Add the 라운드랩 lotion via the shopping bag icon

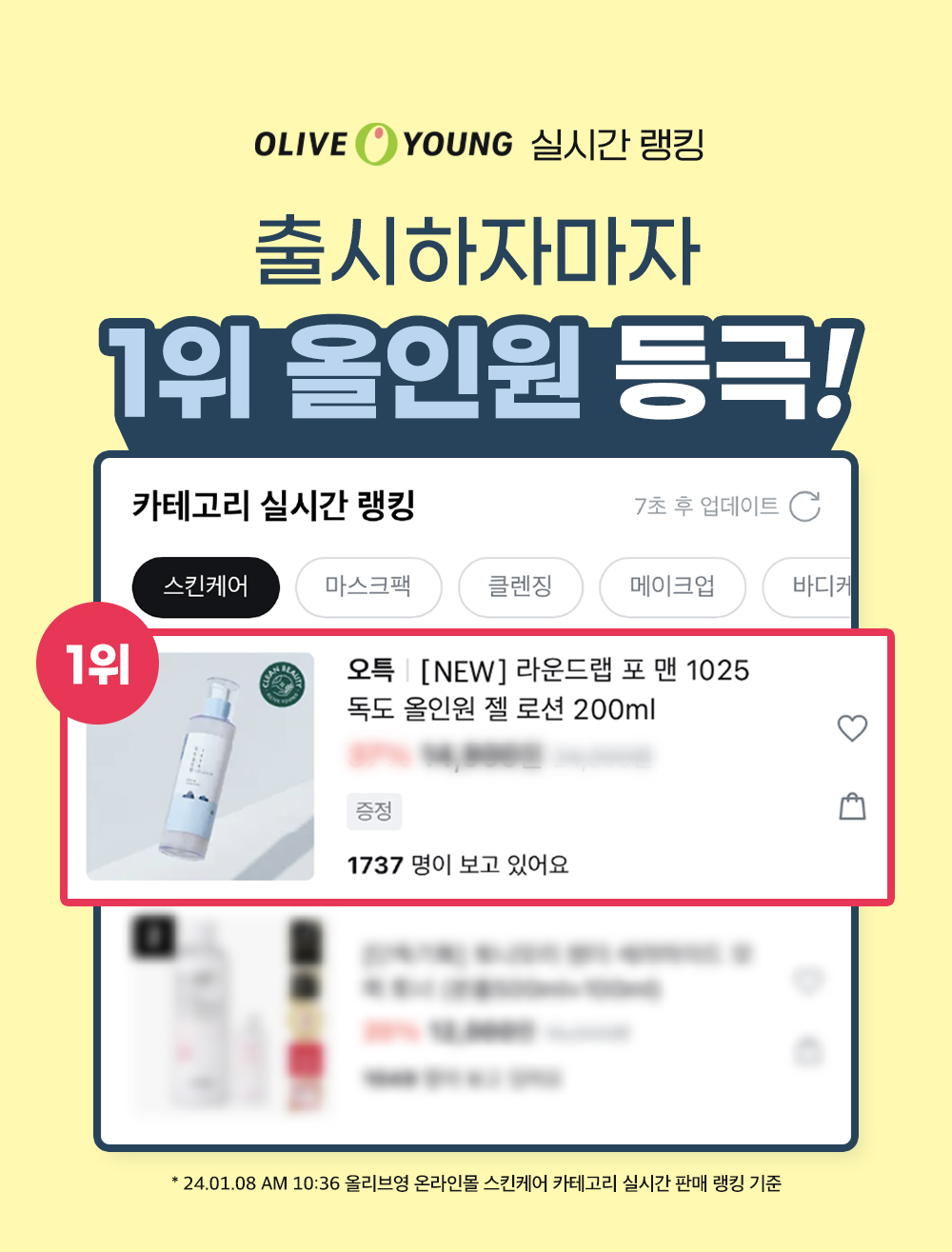[x=852, y=806]
